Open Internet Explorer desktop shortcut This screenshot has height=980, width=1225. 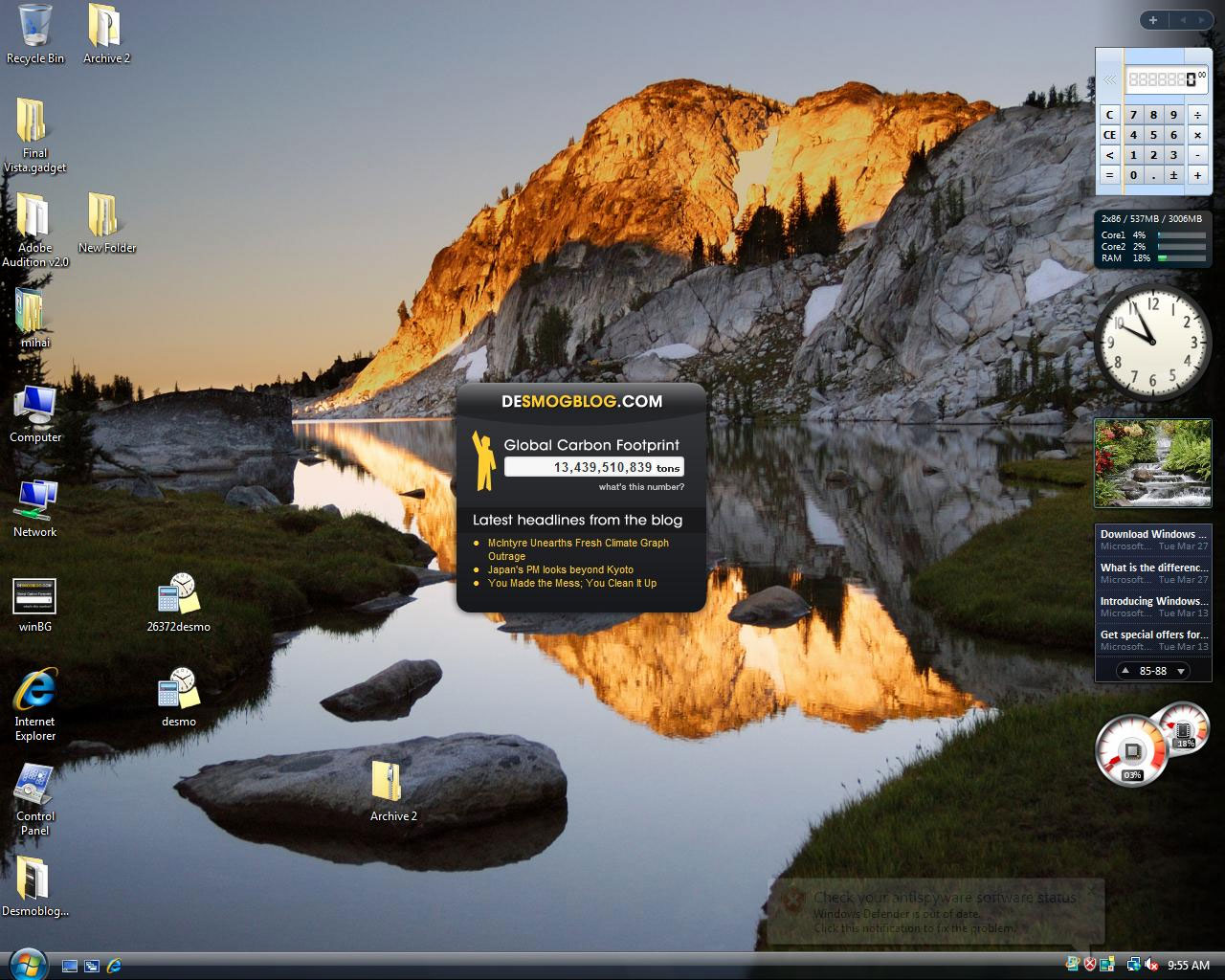click(x=35, y=703)
